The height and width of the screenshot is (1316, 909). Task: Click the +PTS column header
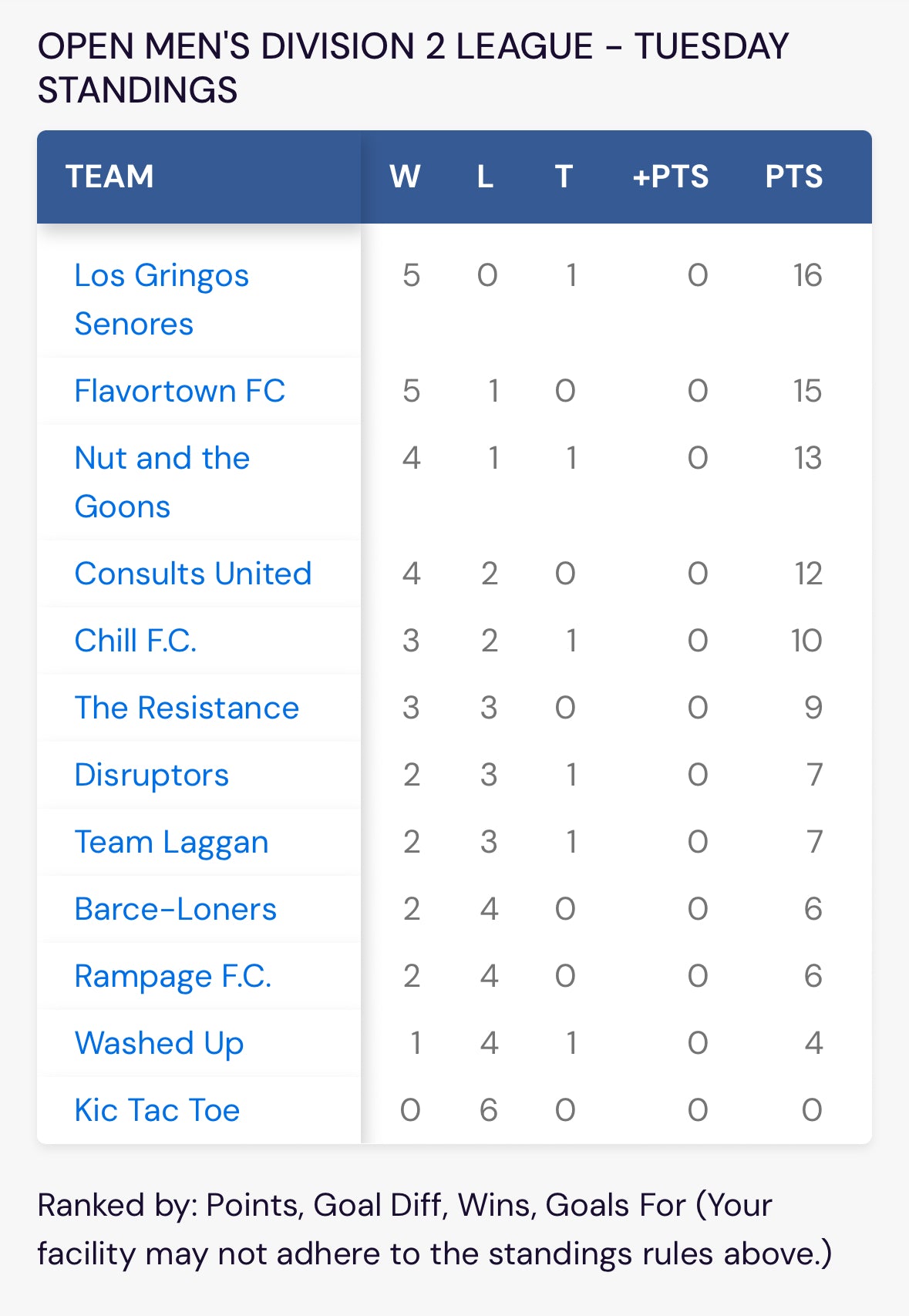tap(670, 177)
